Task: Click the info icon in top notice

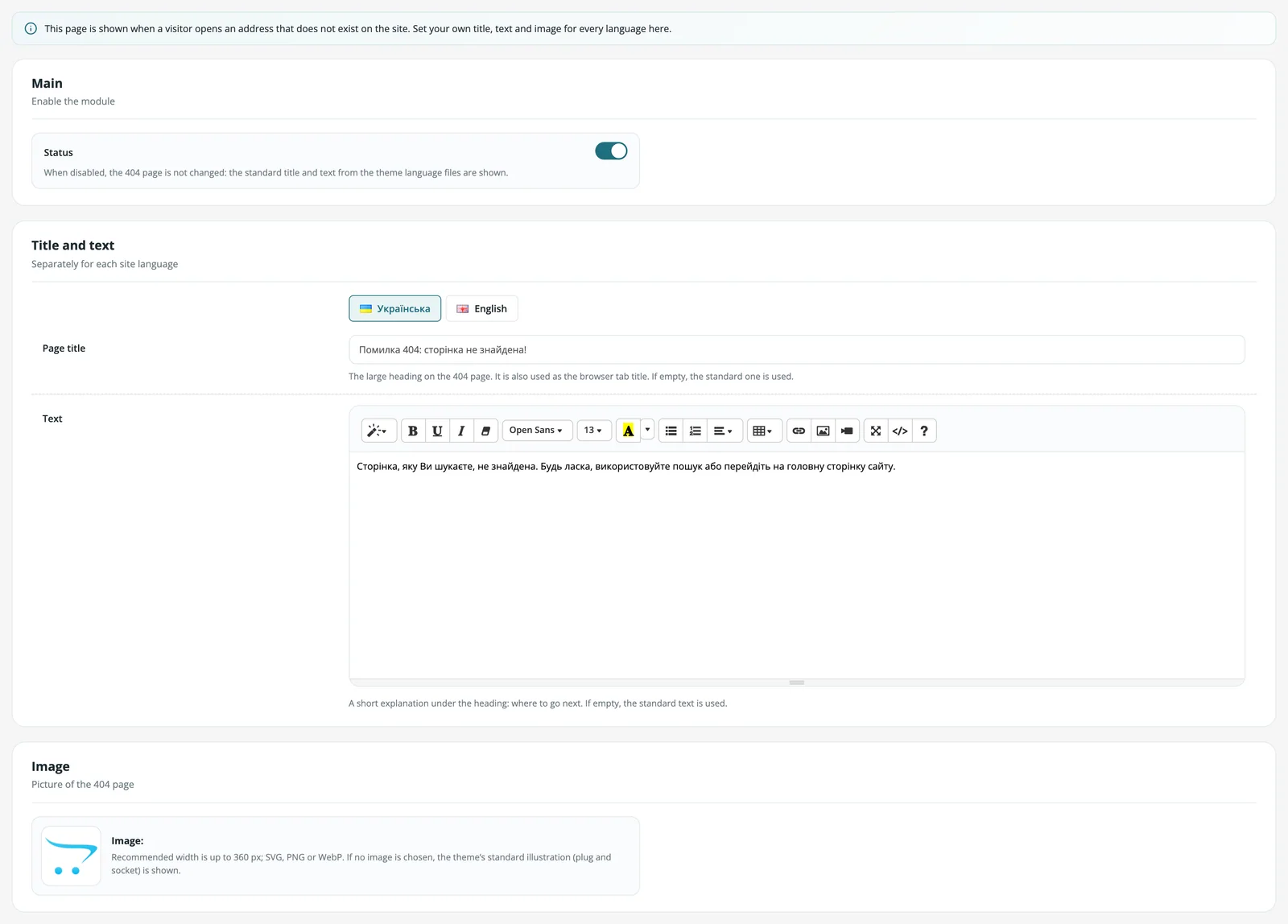Action: (x=31, y=28)
